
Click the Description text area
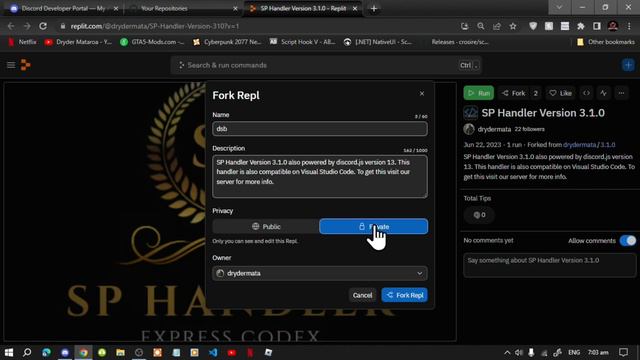pos(320,176)
